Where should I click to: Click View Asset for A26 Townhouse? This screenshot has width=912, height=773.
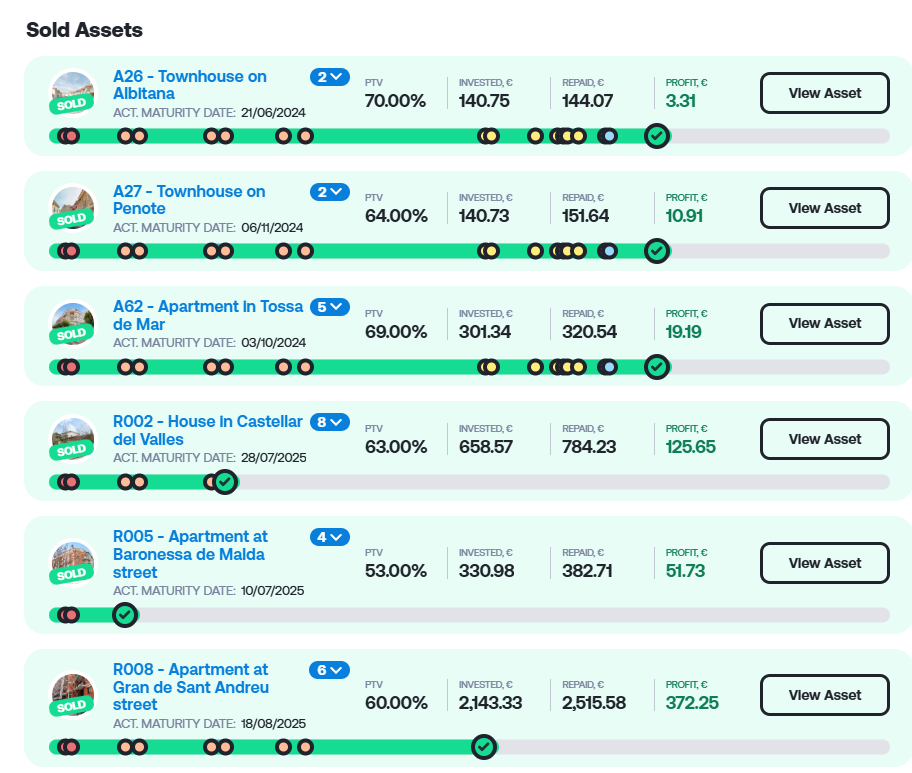[824, 93]
